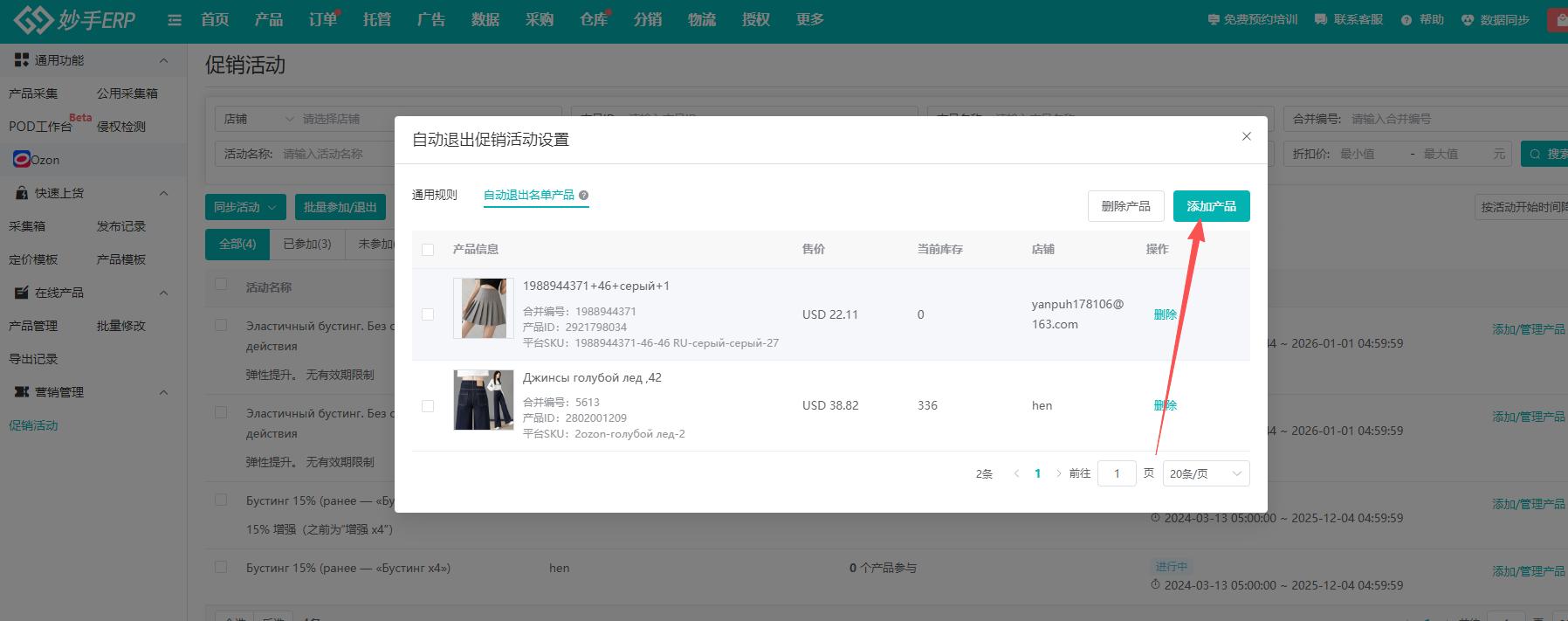
Task: Click the 帮助 help icon in header
Action: tap(1406, 20)
